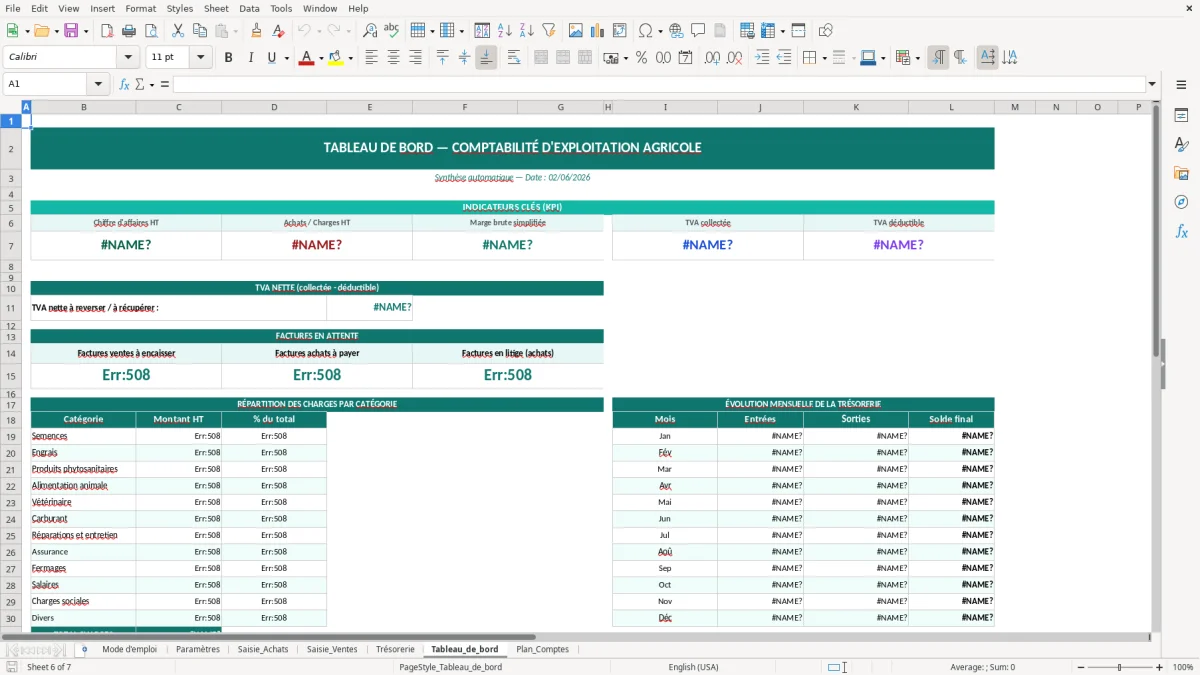Image resolution: width=1200 pixels, height=675 pixels.
Task: Click the zoom in plus button
Action: tap(1159, 667)
